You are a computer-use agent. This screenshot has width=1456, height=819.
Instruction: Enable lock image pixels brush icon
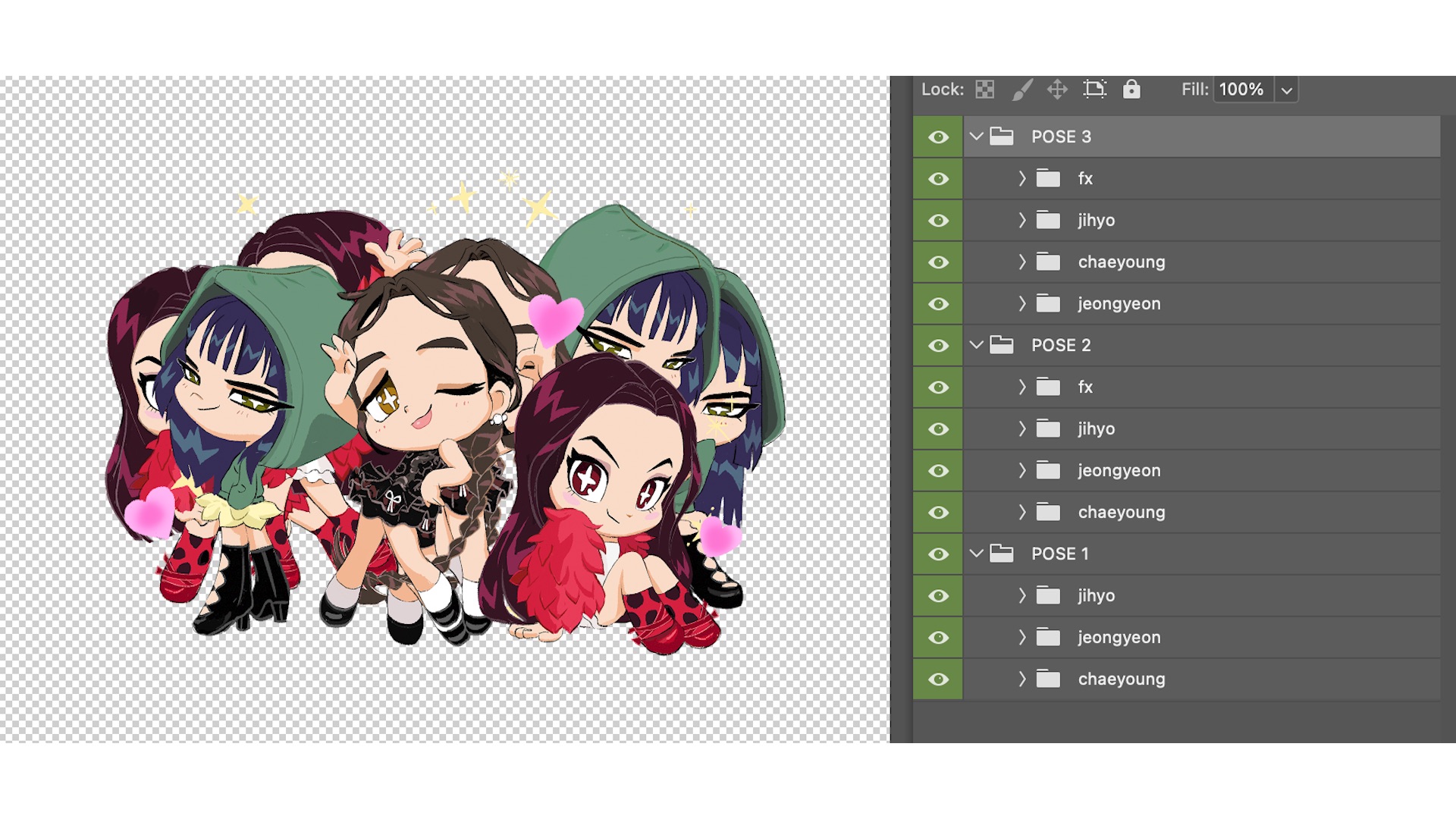(1021, 89)
